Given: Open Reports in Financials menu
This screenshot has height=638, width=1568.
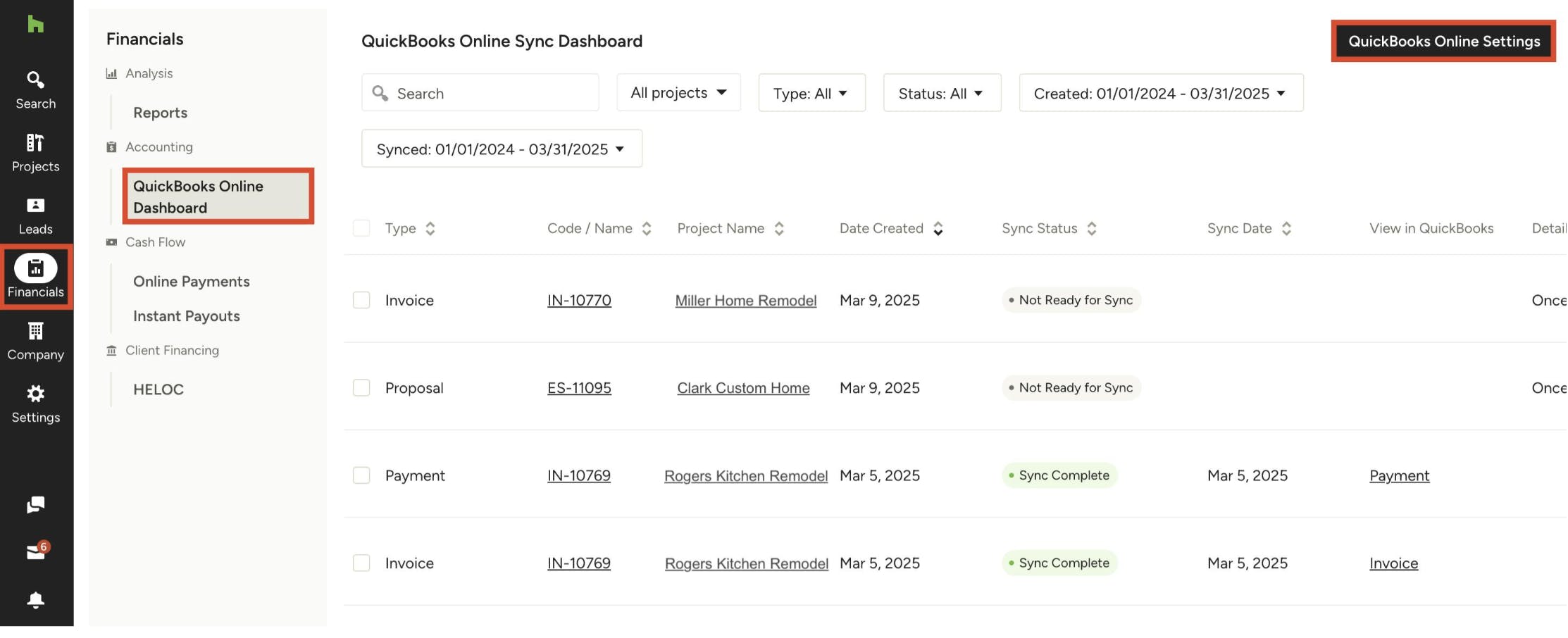Looking at the screenshot, I should tap(160, 113).
